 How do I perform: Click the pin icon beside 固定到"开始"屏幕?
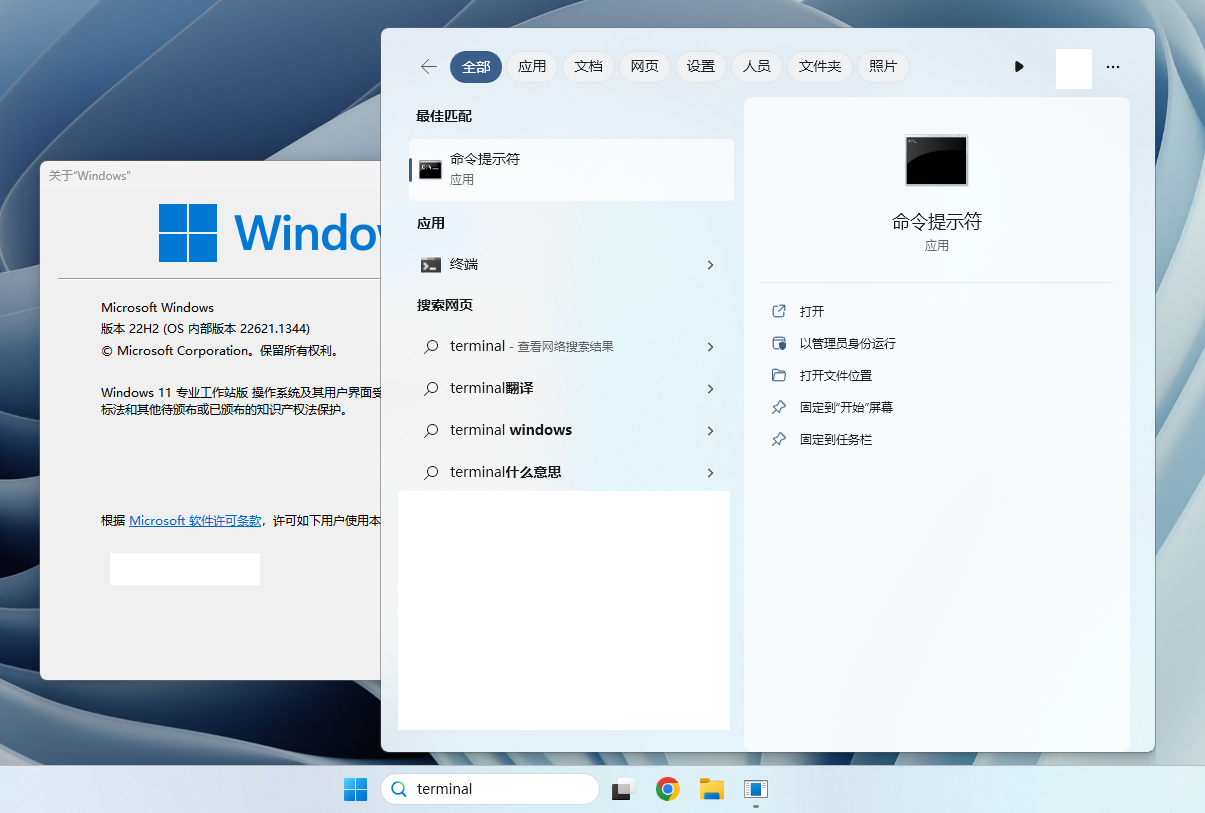coord(779,408)
